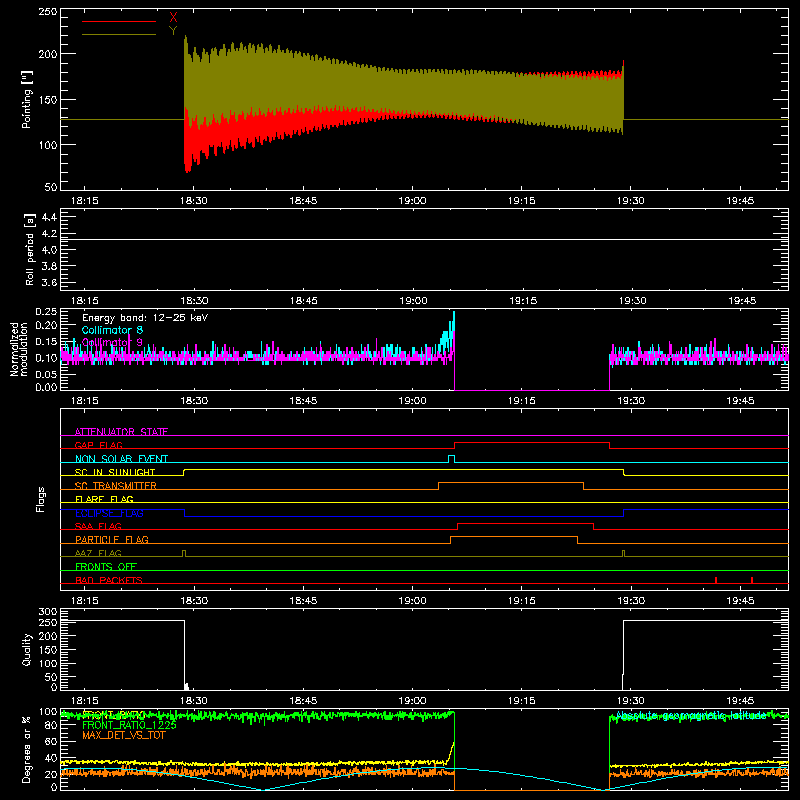Viewport: 800px width, 800px height.
Task: Select the orange MAX_DET_VS_TOT legend entry
Action: 124,735
